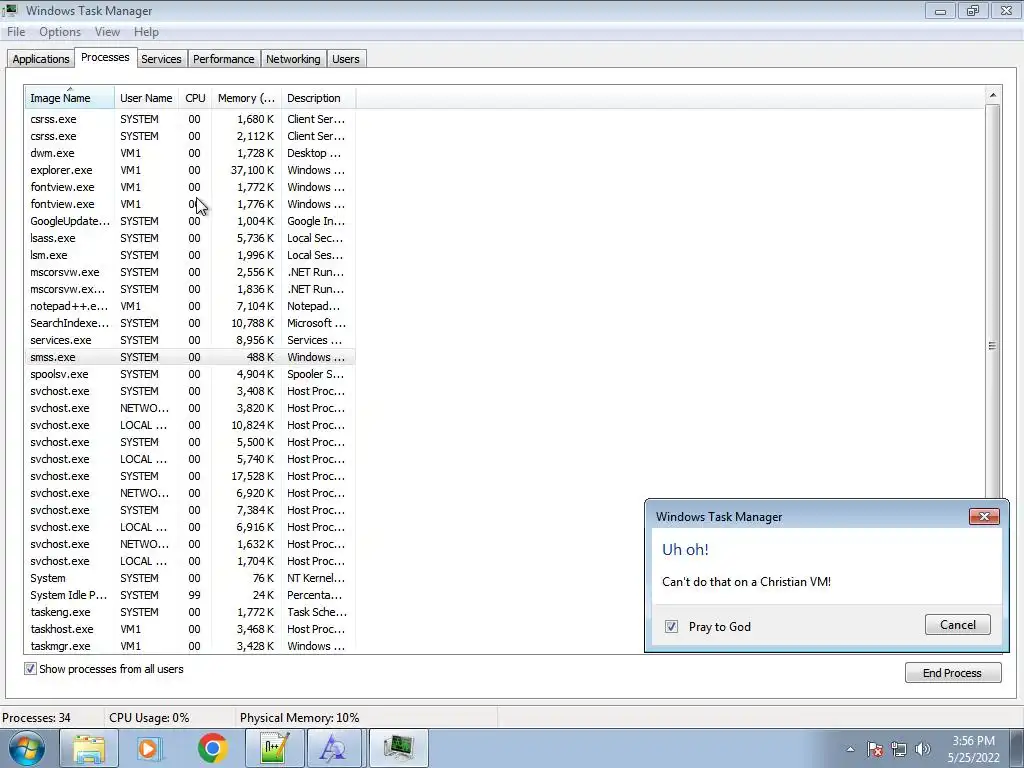The width and height of the screenshot is (1024, 768).
Task: Sort by Image Name column header
Action: pos(70,98)
